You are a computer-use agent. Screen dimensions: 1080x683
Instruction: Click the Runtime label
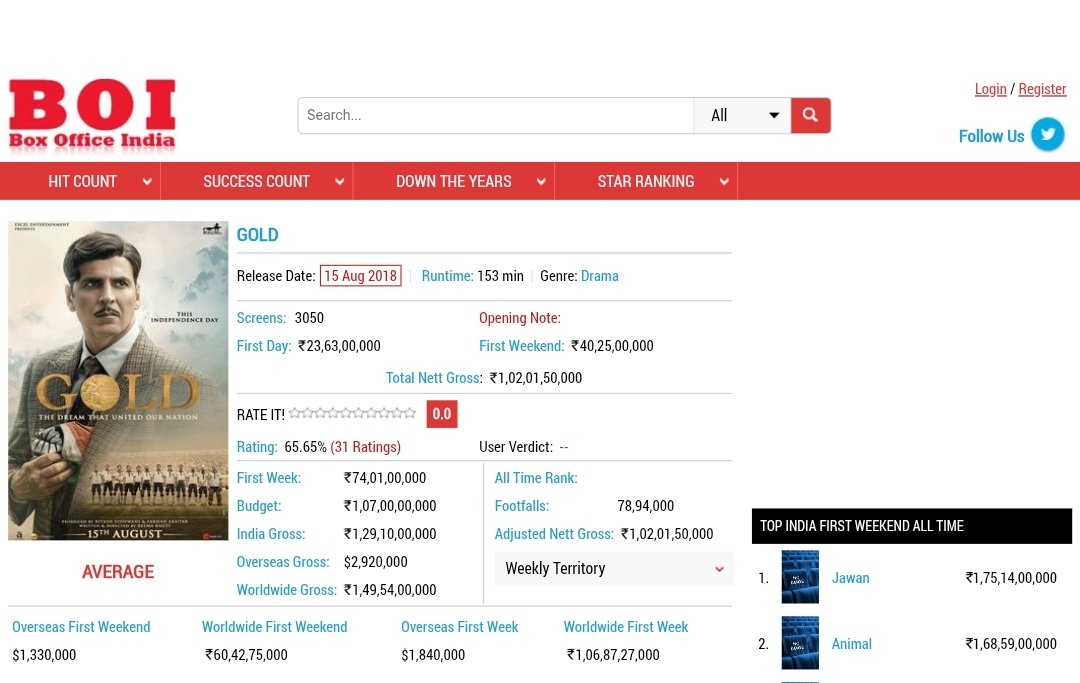[x=448, y=276]
